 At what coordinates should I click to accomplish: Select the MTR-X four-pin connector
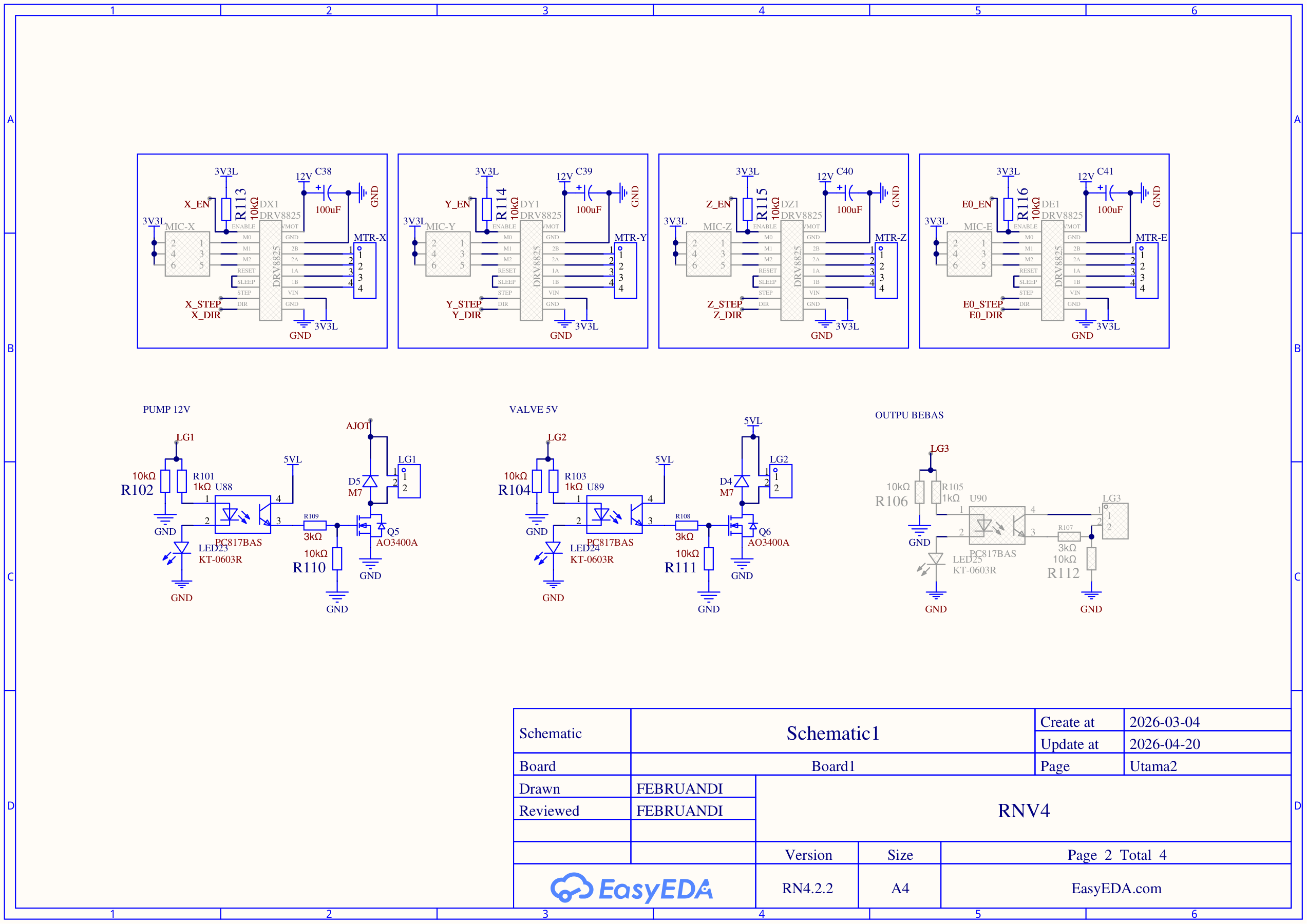365,271
